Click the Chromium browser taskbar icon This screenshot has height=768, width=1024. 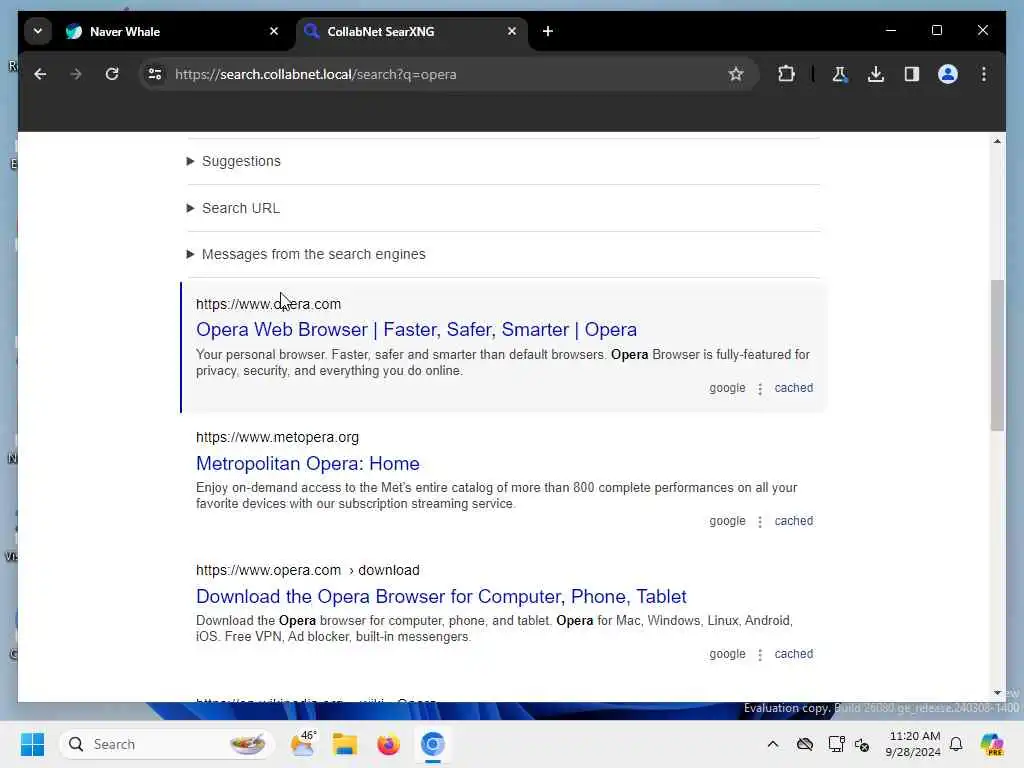click(x=432, y=744)
